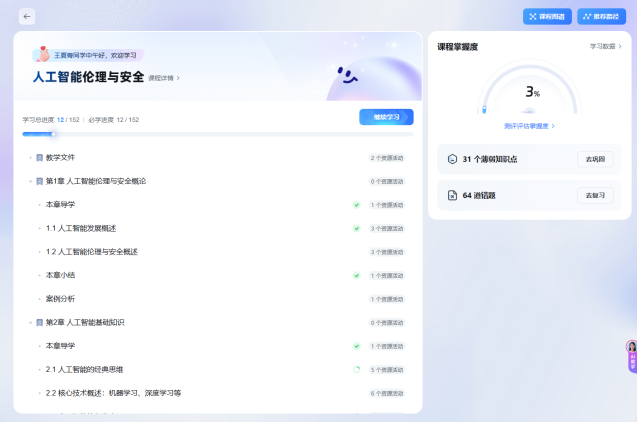Click the hexagon icon beside 31 个薄弱知识点

452,159
